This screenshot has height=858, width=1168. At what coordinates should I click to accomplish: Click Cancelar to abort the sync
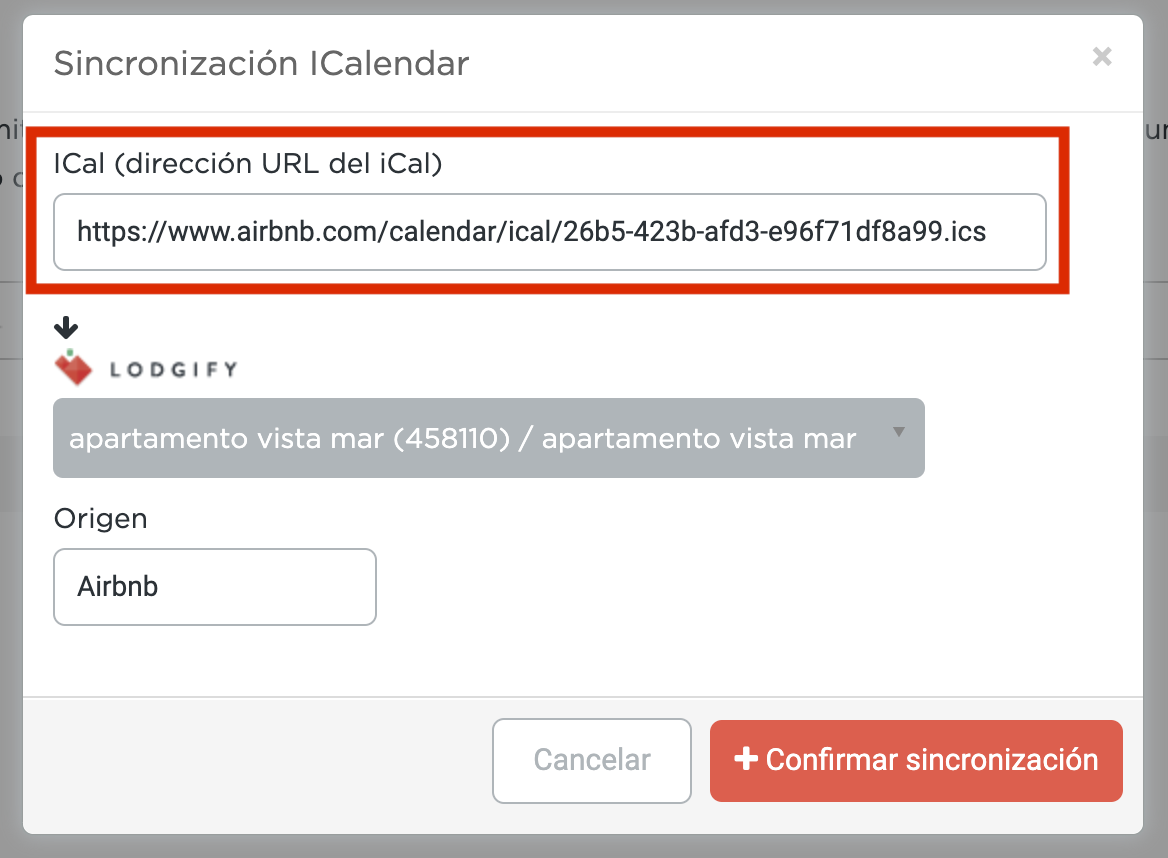click(591, 761)
